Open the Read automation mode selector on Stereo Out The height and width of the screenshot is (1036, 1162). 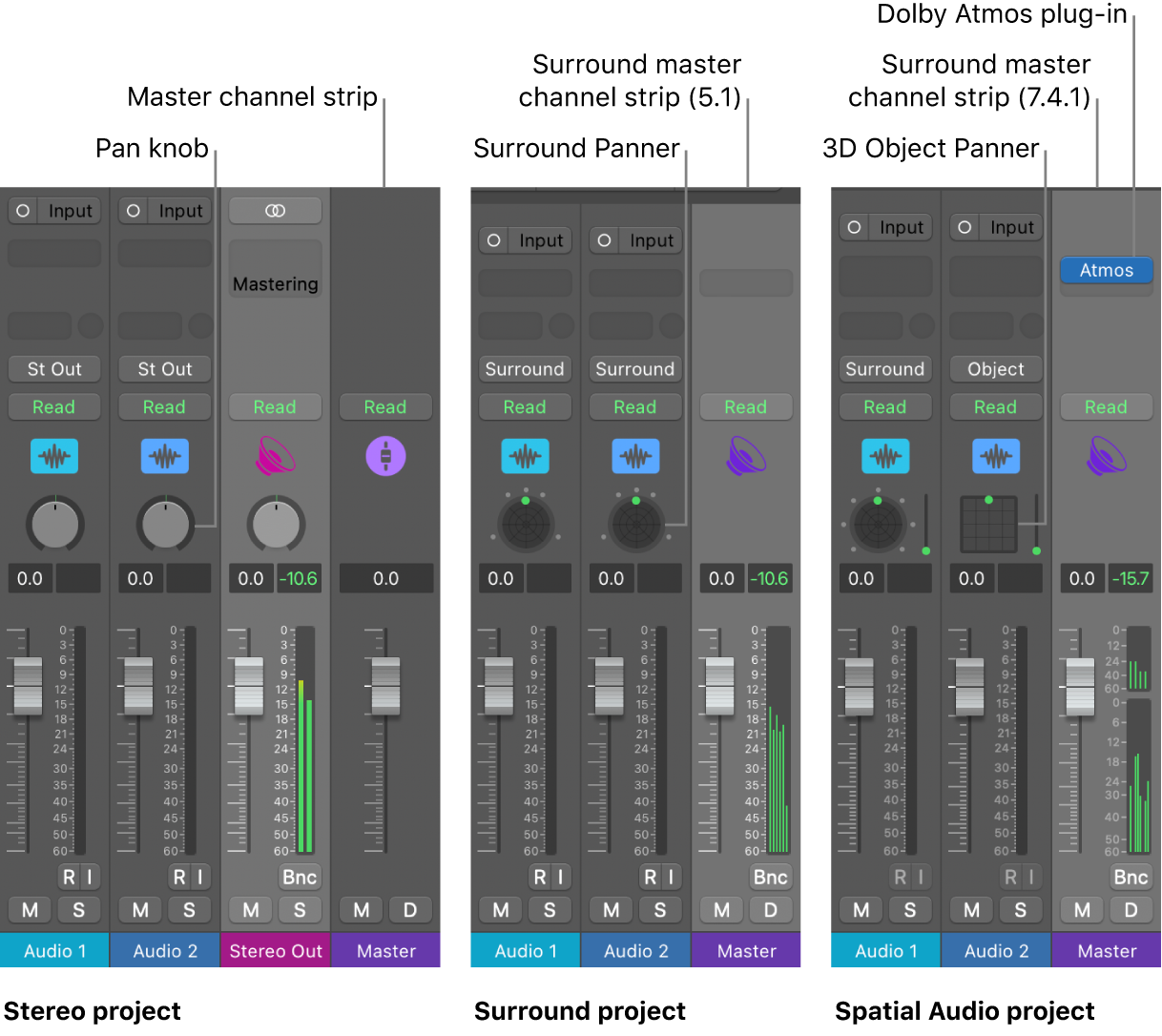point(276,407)
